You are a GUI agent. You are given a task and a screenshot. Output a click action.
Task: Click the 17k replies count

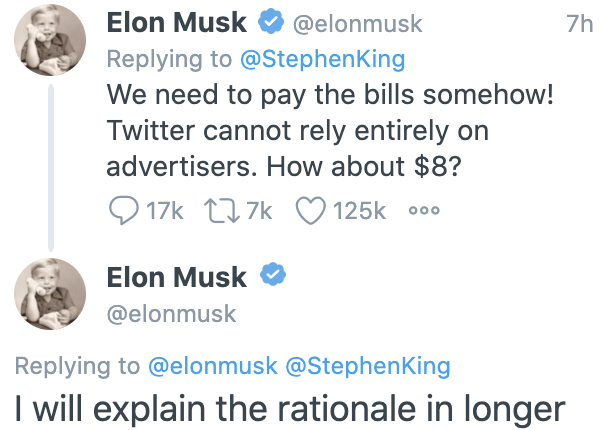(163, 211)
